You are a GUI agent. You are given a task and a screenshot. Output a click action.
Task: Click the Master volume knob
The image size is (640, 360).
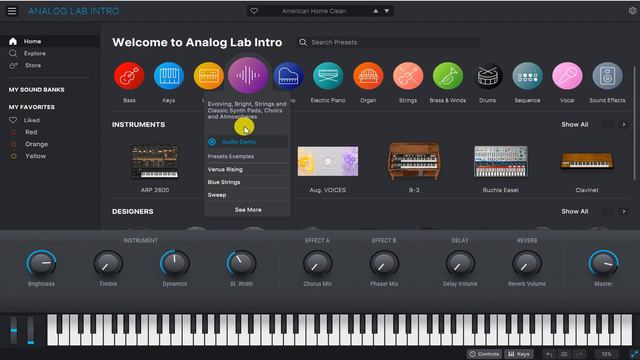click(603, 263)
